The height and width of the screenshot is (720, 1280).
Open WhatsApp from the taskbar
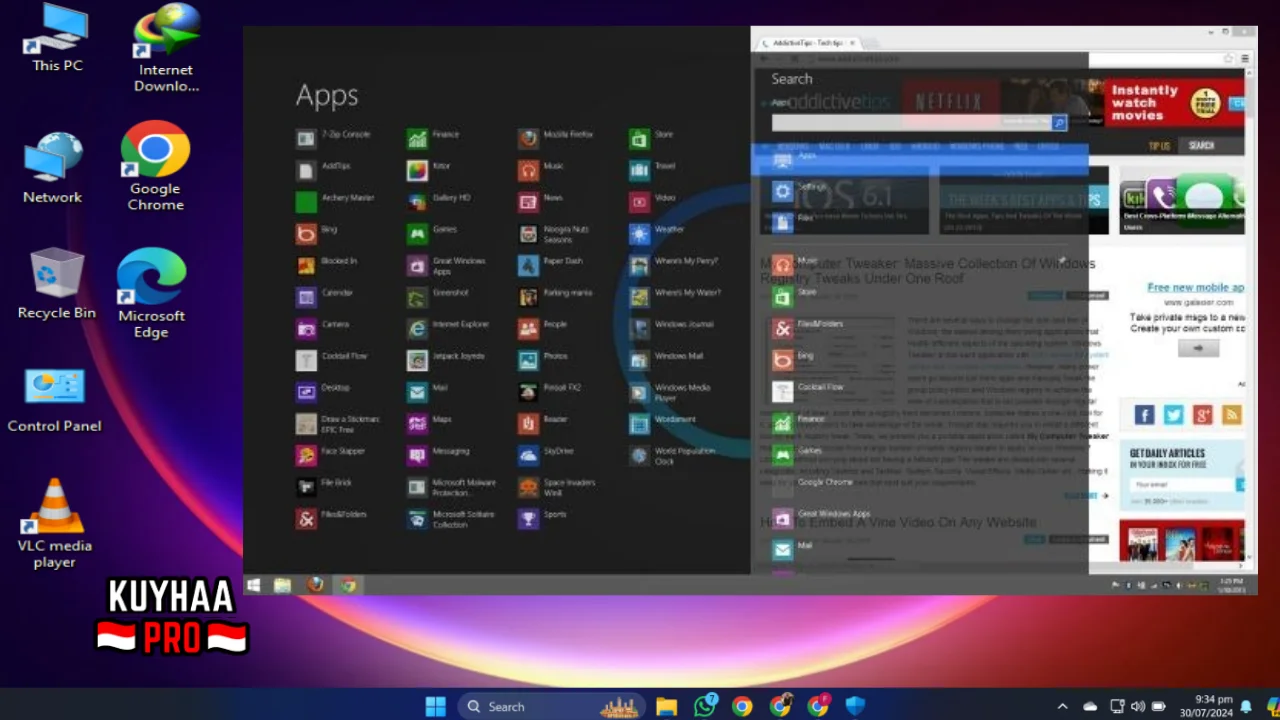[706, 706]
